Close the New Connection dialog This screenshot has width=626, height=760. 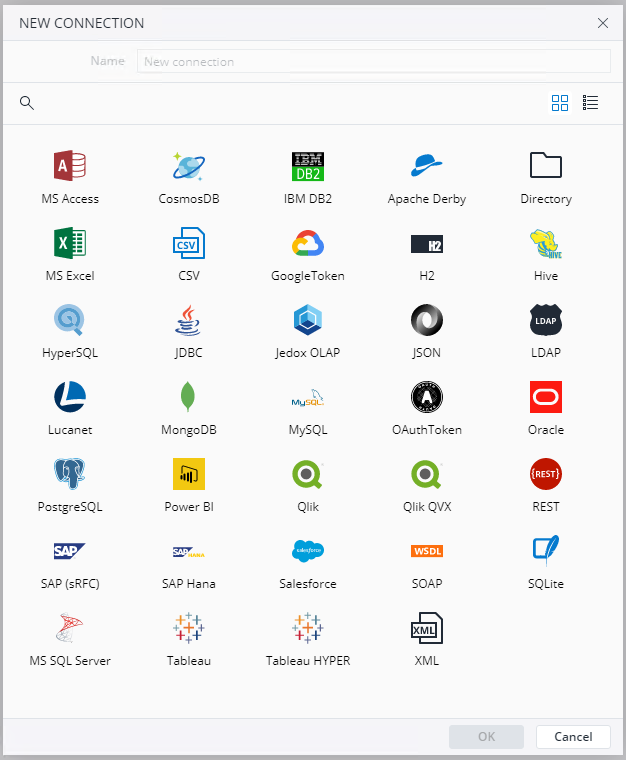603,23
